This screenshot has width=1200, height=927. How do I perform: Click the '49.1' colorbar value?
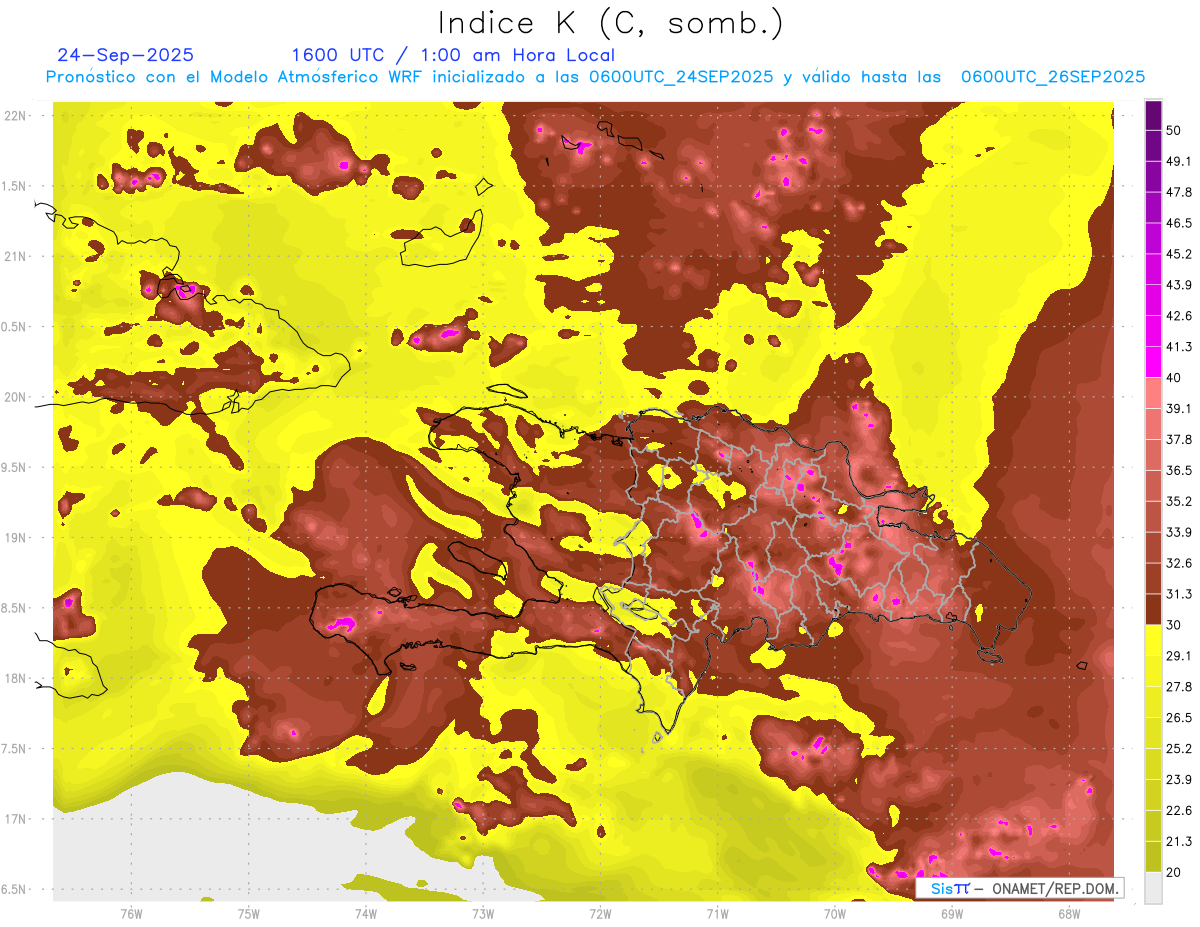[1178, 161]
